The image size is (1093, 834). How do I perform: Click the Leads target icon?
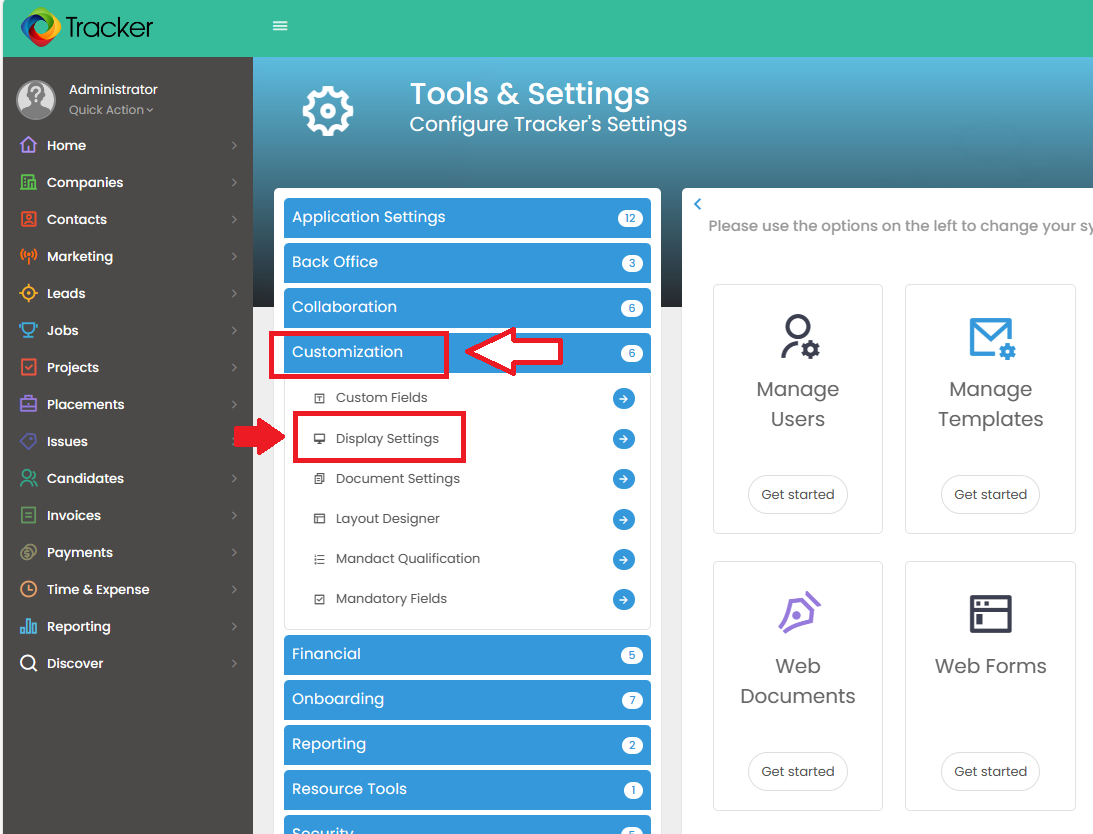tap(29, 293)
